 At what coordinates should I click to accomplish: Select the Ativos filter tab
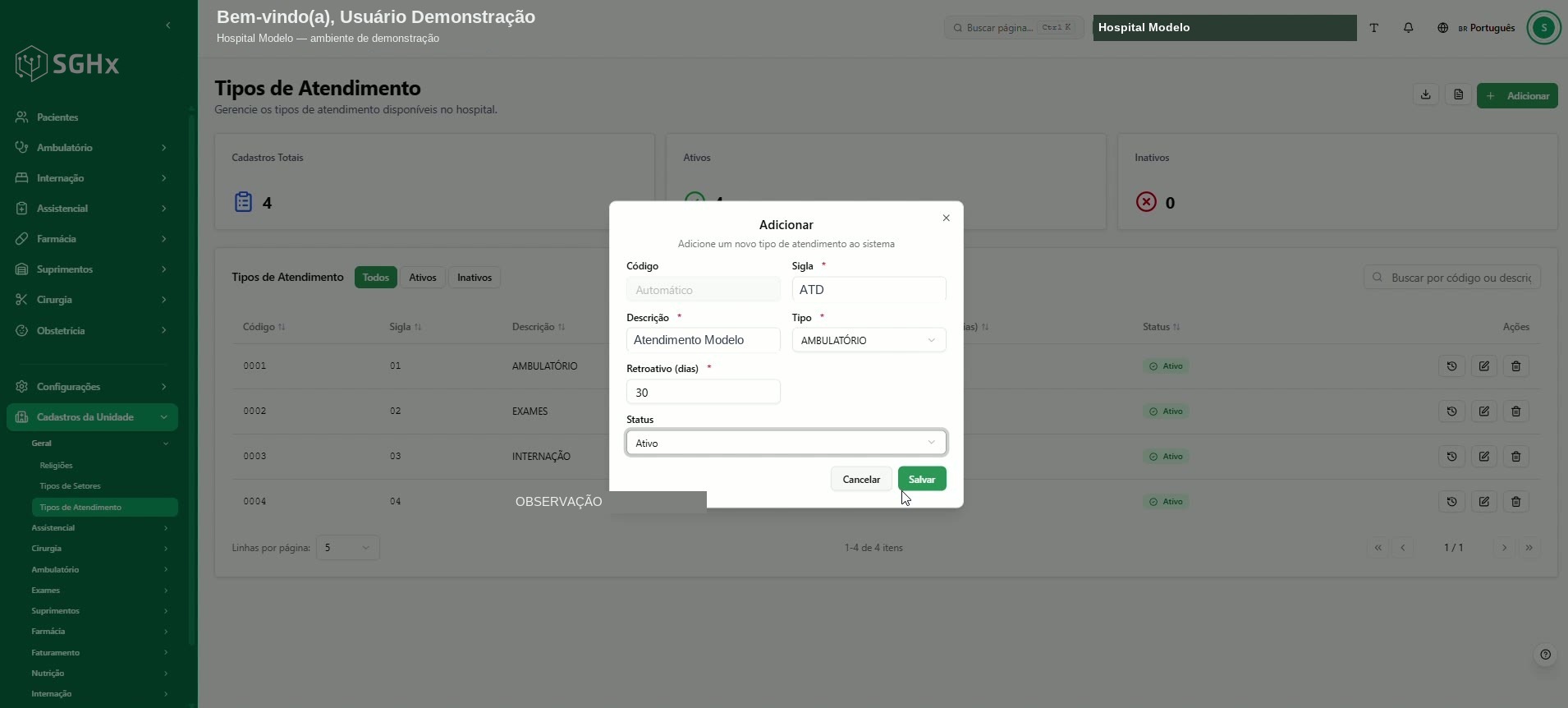coord(423,278)
